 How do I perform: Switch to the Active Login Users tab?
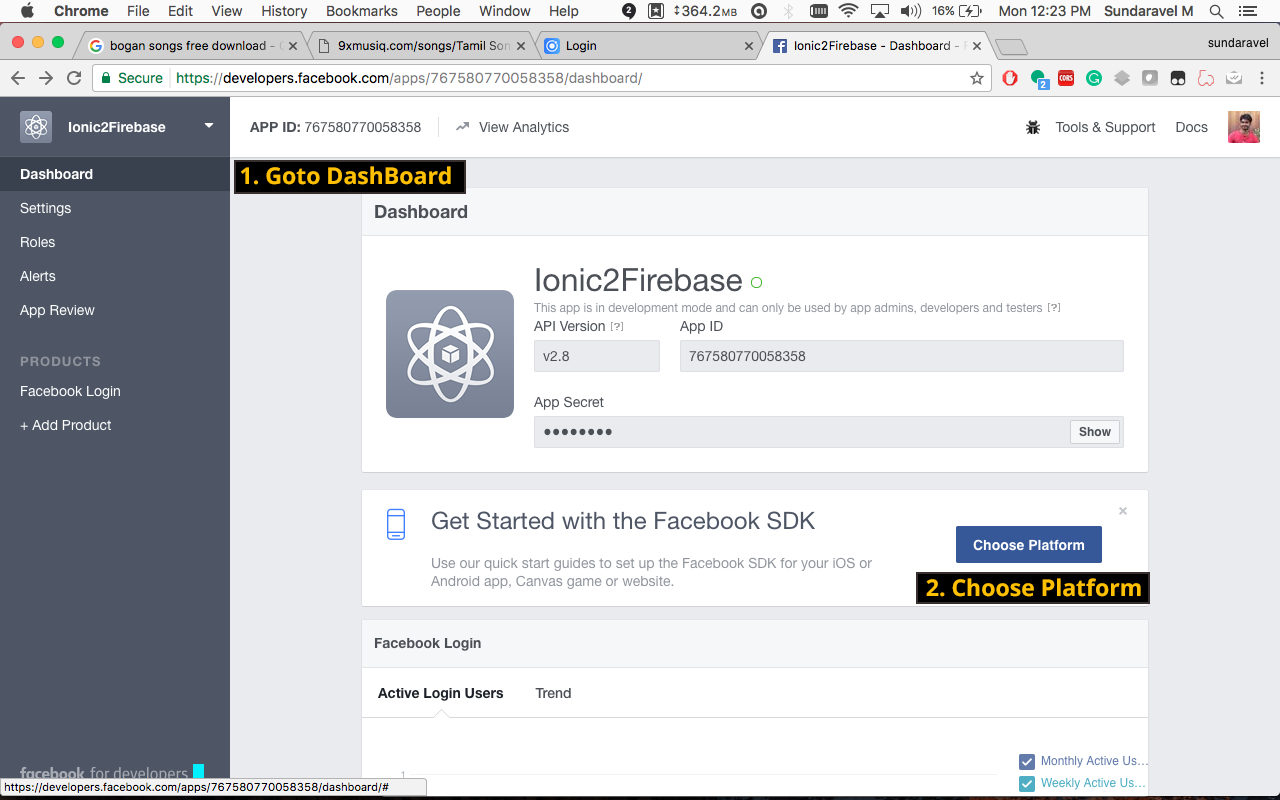[x=440, y=693]
